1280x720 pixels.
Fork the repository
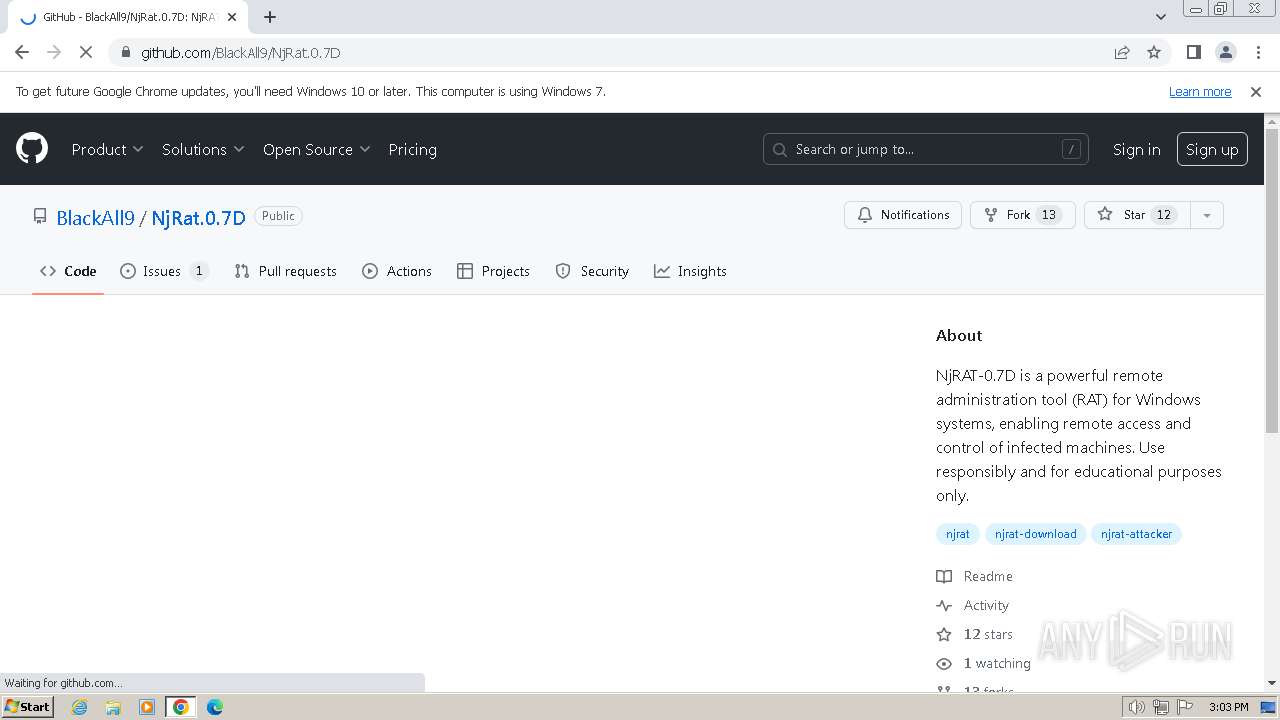pos(1022,215)
